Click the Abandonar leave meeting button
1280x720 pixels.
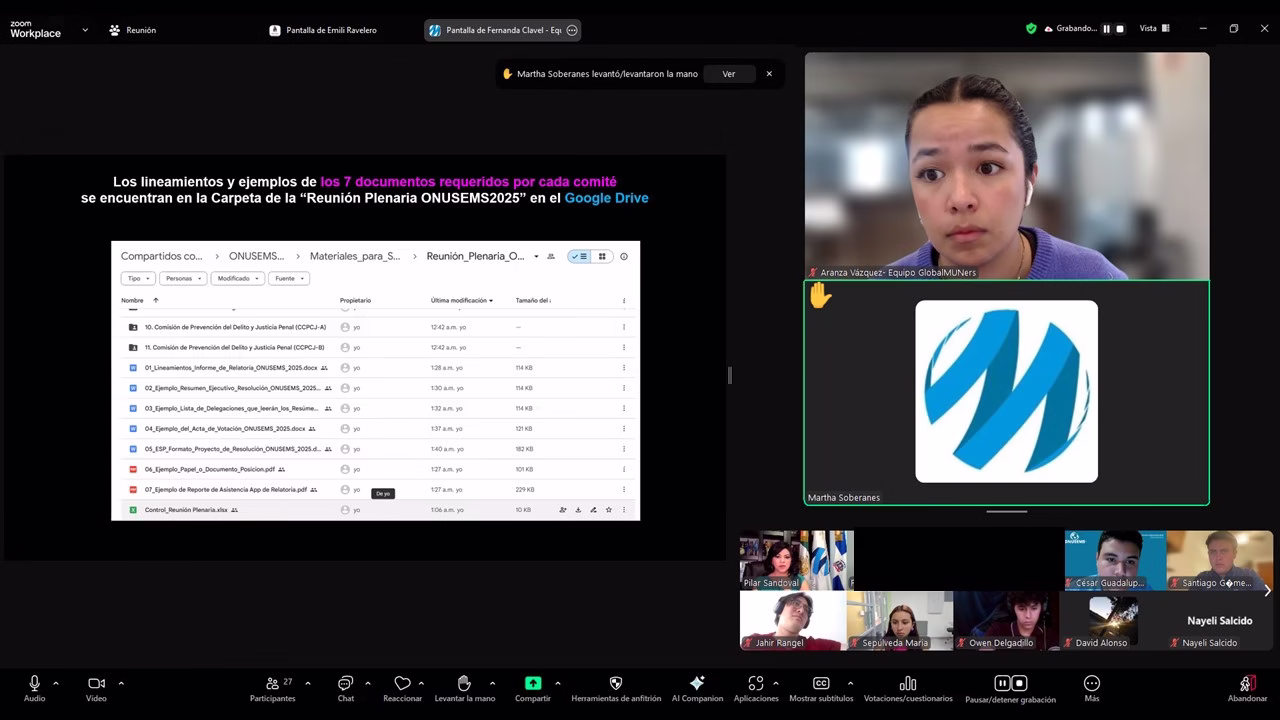pyautogui.click(x=1246, y=686)
